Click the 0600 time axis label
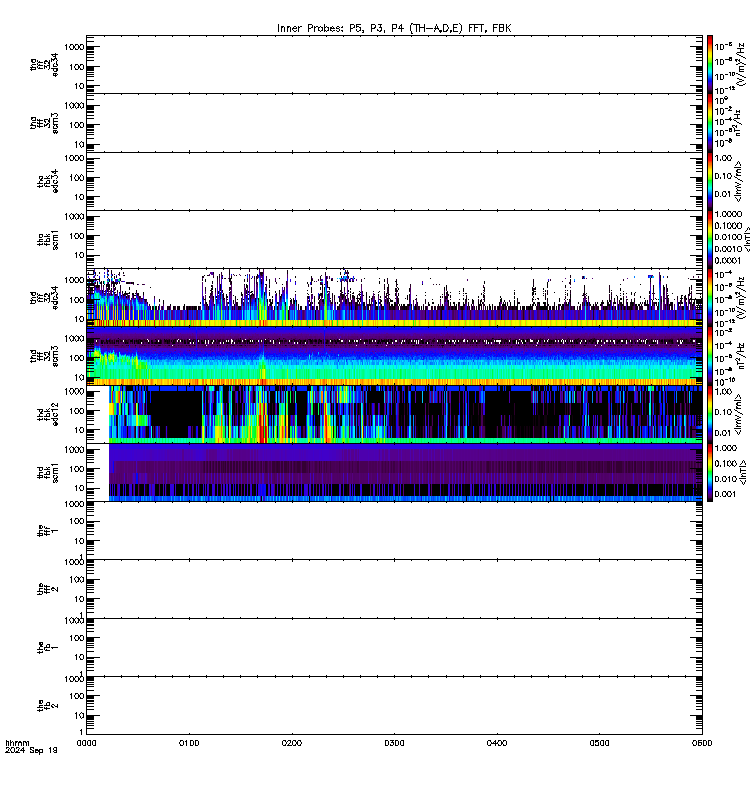 (702, 743)
